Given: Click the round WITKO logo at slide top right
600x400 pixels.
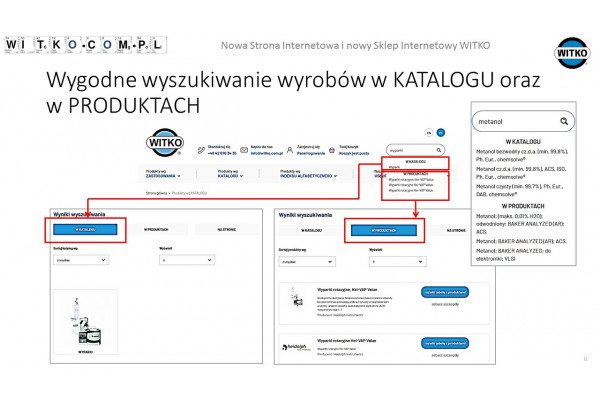Looking at the screenshot, I should coord(572,53).
